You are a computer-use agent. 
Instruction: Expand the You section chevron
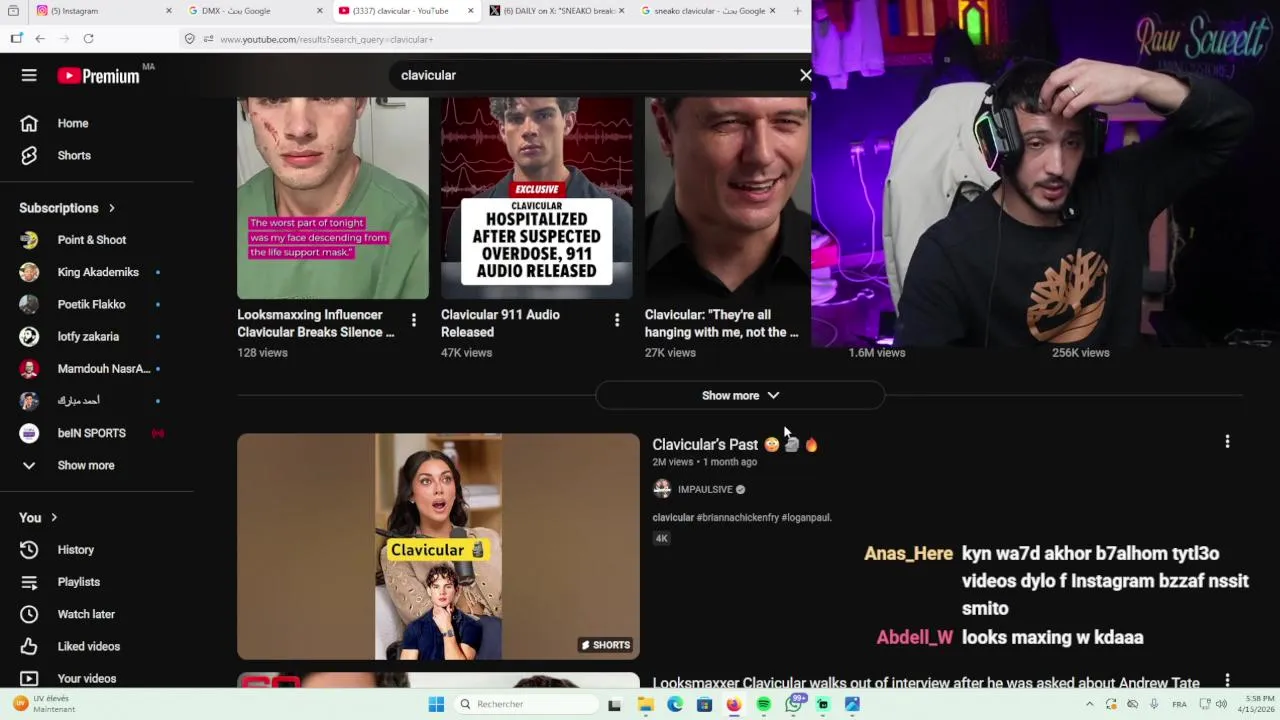tap(54, 517)
